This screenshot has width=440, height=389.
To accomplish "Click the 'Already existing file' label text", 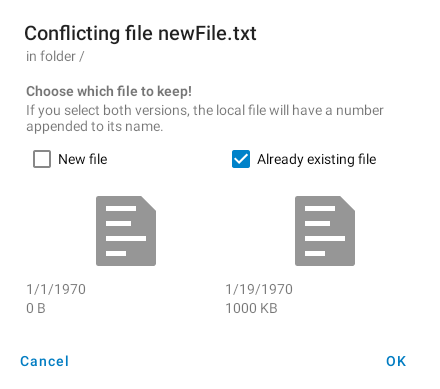I will (317, 159).
